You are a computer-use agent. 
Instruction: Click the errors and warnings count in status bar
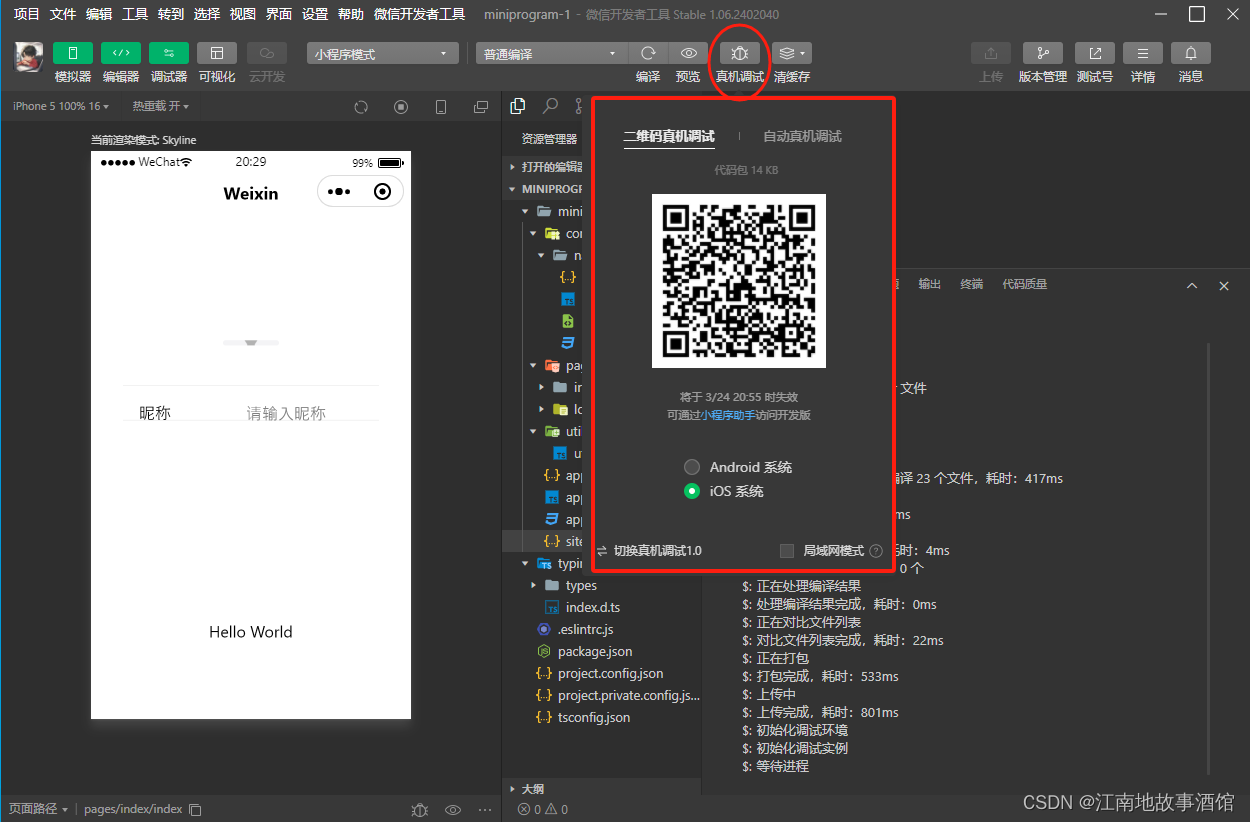(543, 809)
